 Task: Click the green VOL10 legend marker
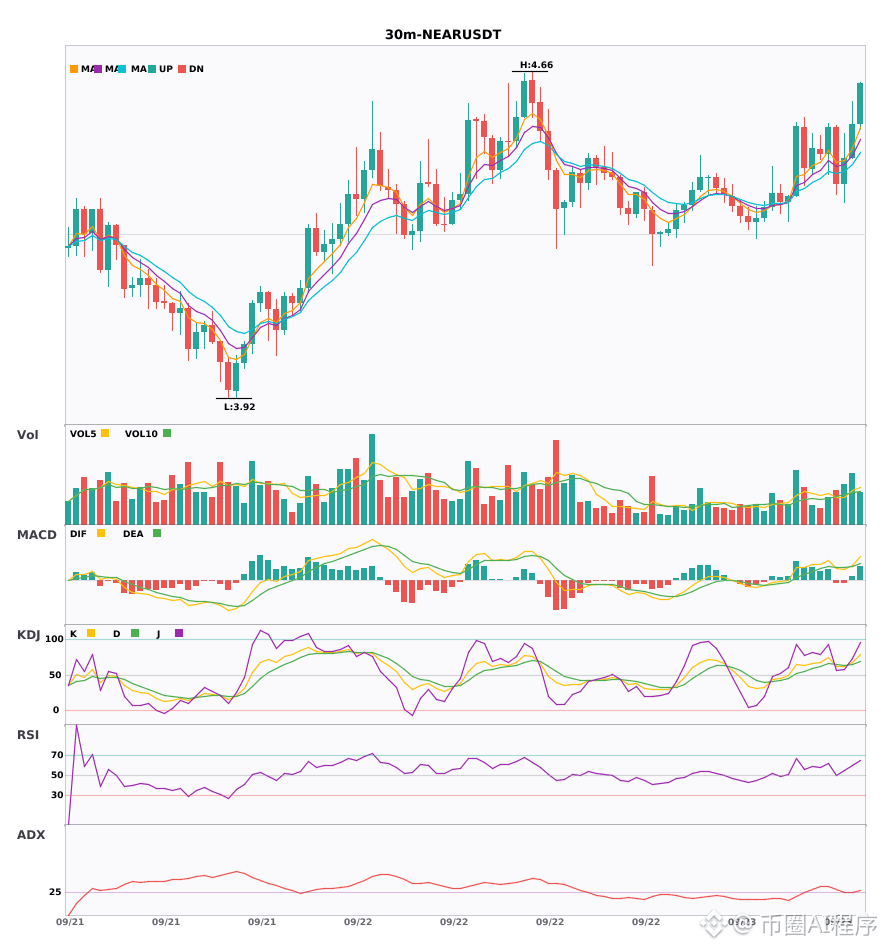167,433
